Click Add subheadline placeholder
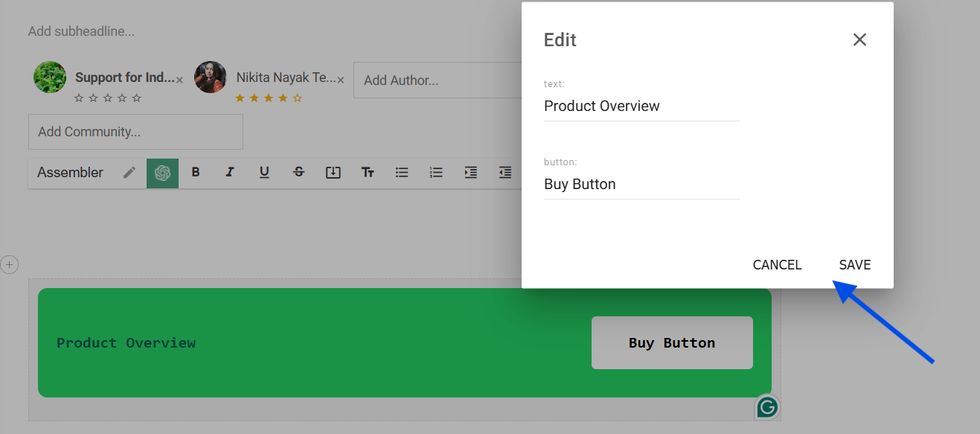Image resolution: width=980 pixels, height=434 pixels. (81, 31)
